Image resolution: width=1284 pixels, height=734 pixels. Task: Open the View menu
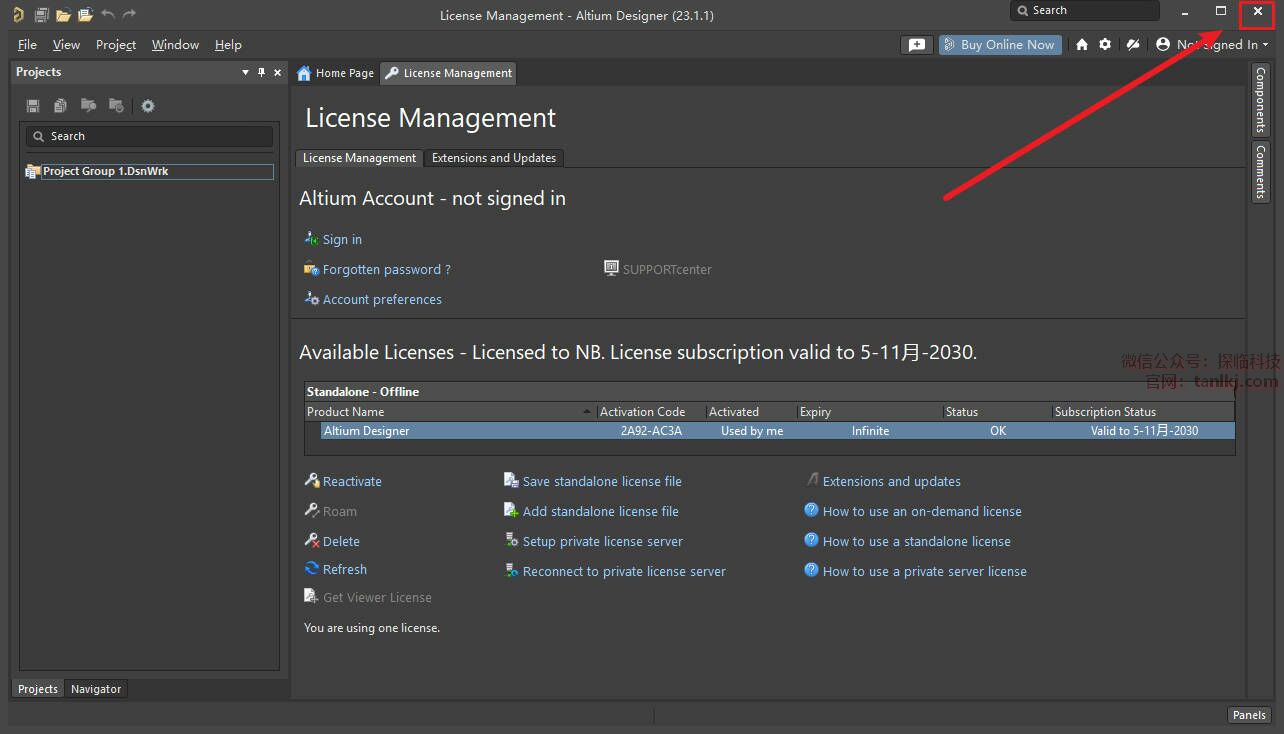pyautogui.click(x=66, y=45)
